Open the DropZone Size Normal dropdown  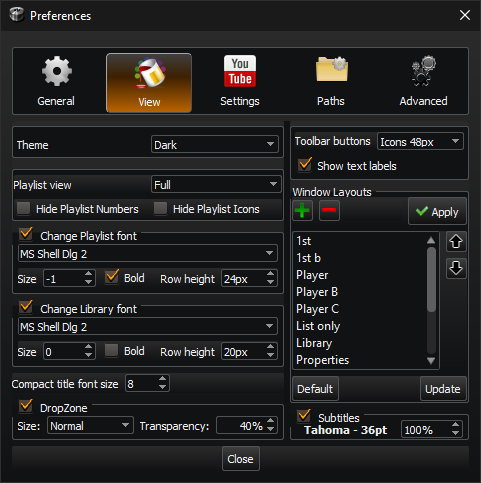[x=90, y=425]
